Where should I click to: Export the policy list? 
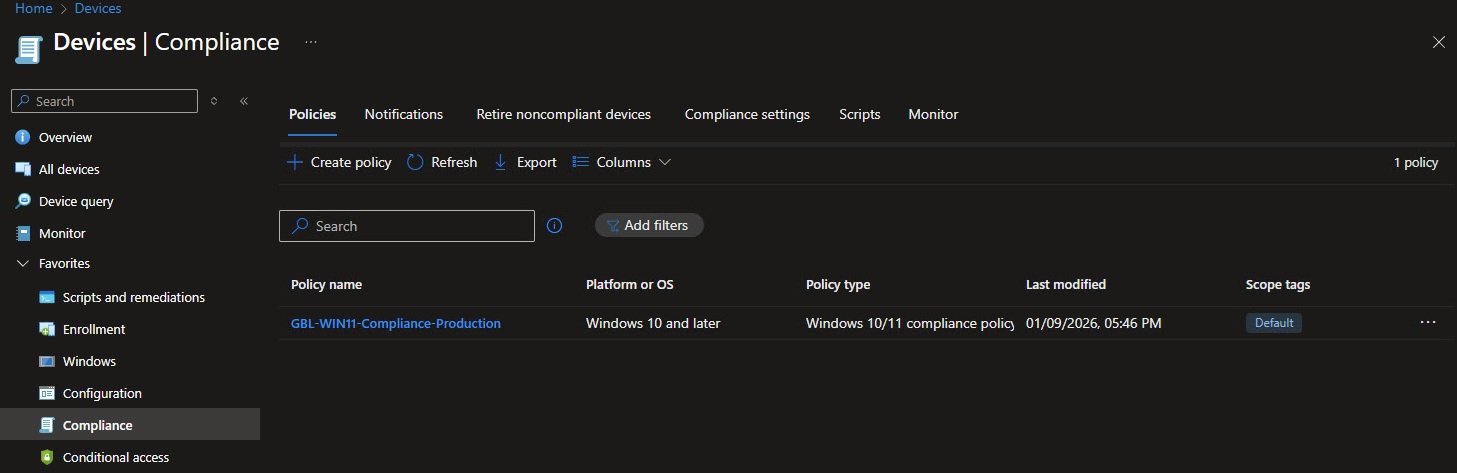pyautogui.click(x=525, y=162)
